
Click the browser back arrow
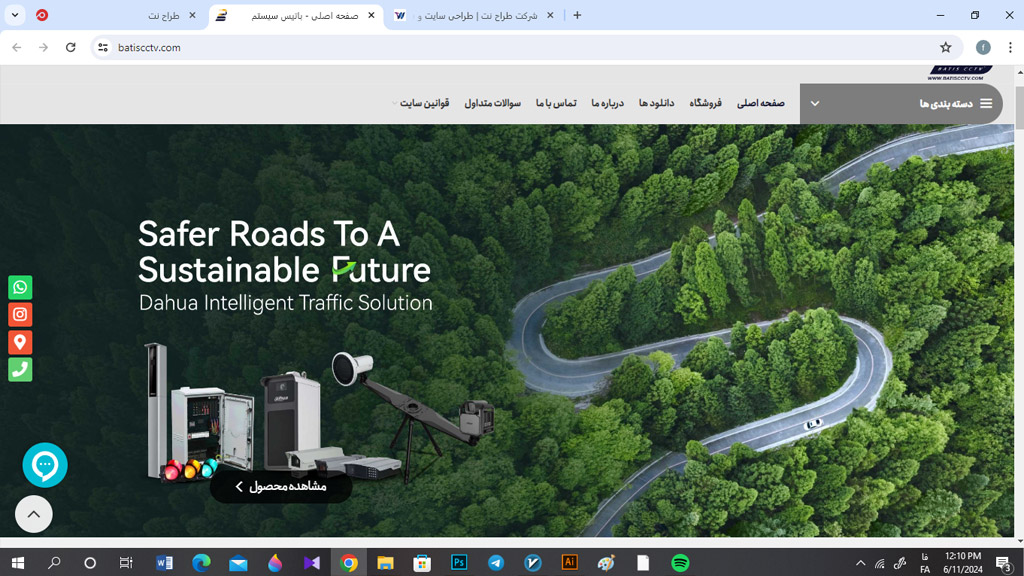[17, 48]
